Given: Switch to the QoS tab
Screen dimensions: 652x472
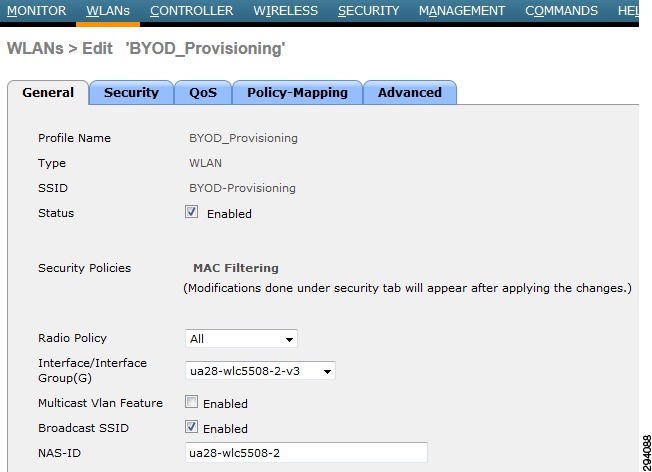Looking at the screenshot, I should [x=203, y=92].
